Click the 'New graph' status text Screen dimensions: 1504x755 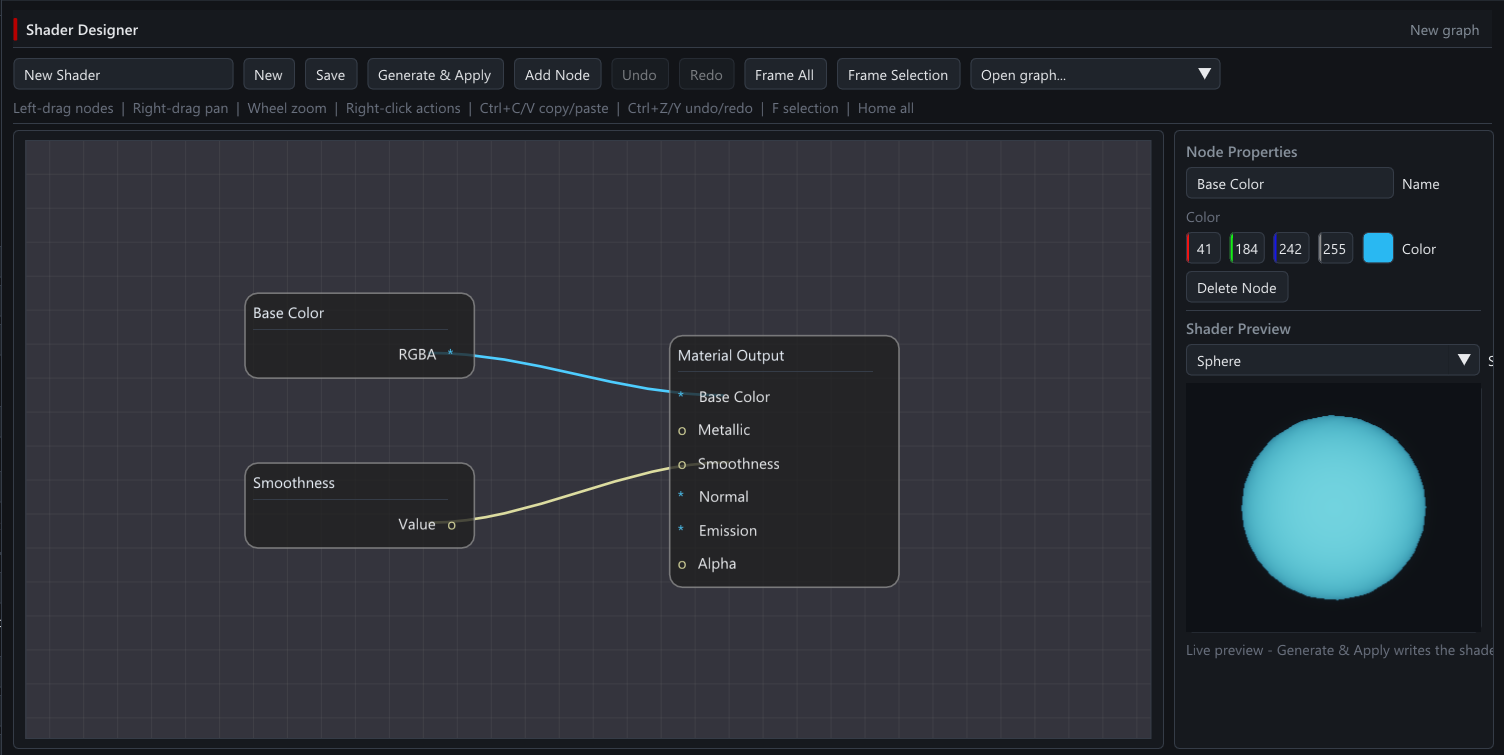click(x=1444, y=30)
